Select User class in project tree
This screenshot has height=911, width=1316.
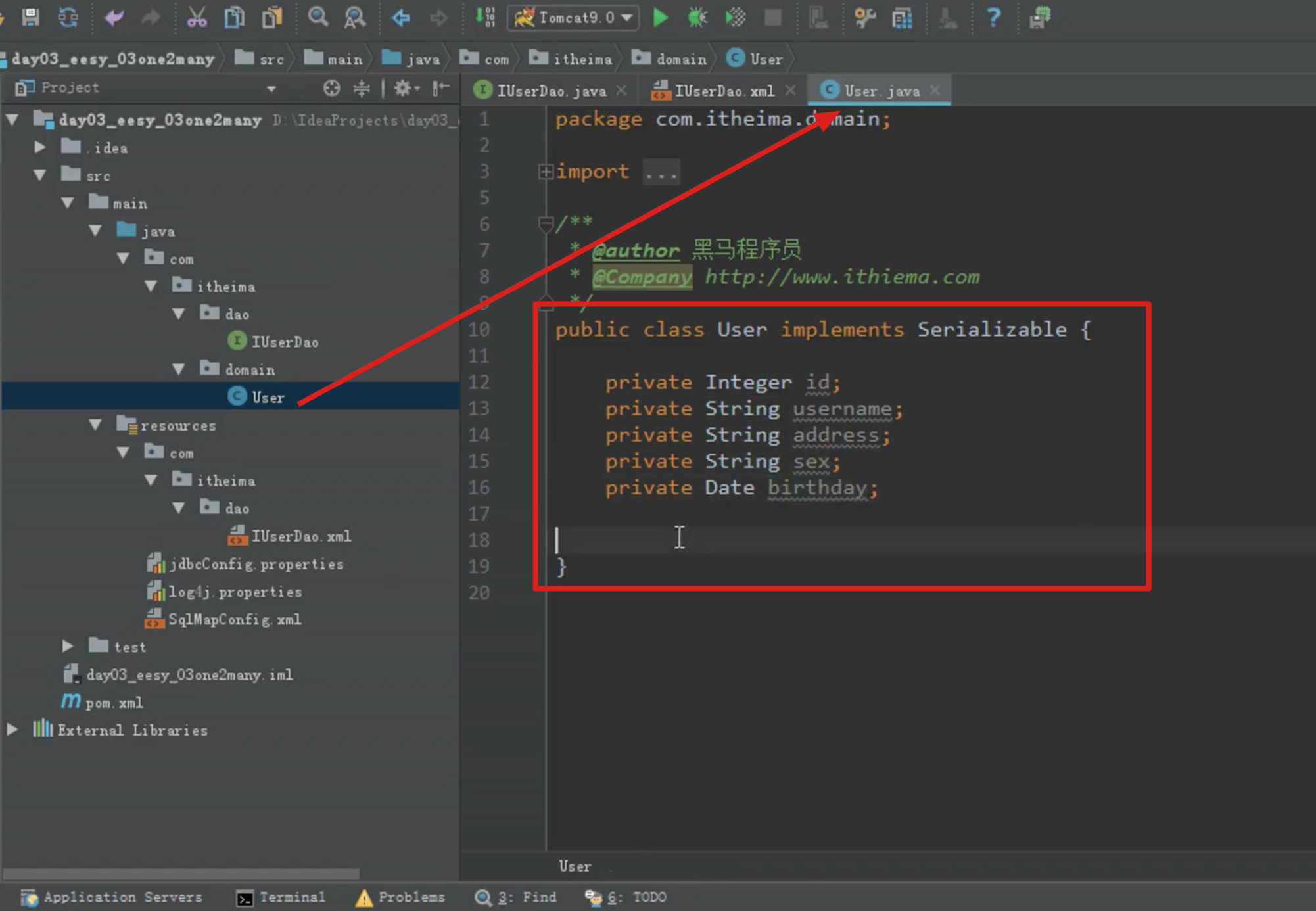coord(256,397)
